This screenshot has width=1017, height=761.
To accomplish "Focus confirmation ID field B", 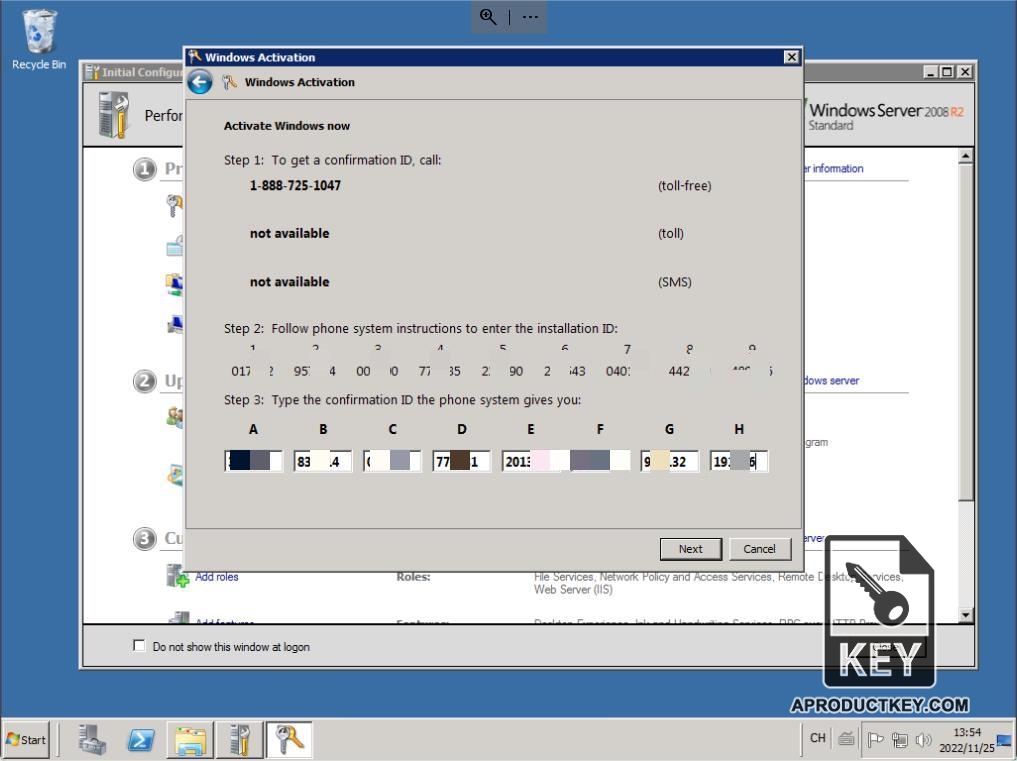I will point(323,461).
